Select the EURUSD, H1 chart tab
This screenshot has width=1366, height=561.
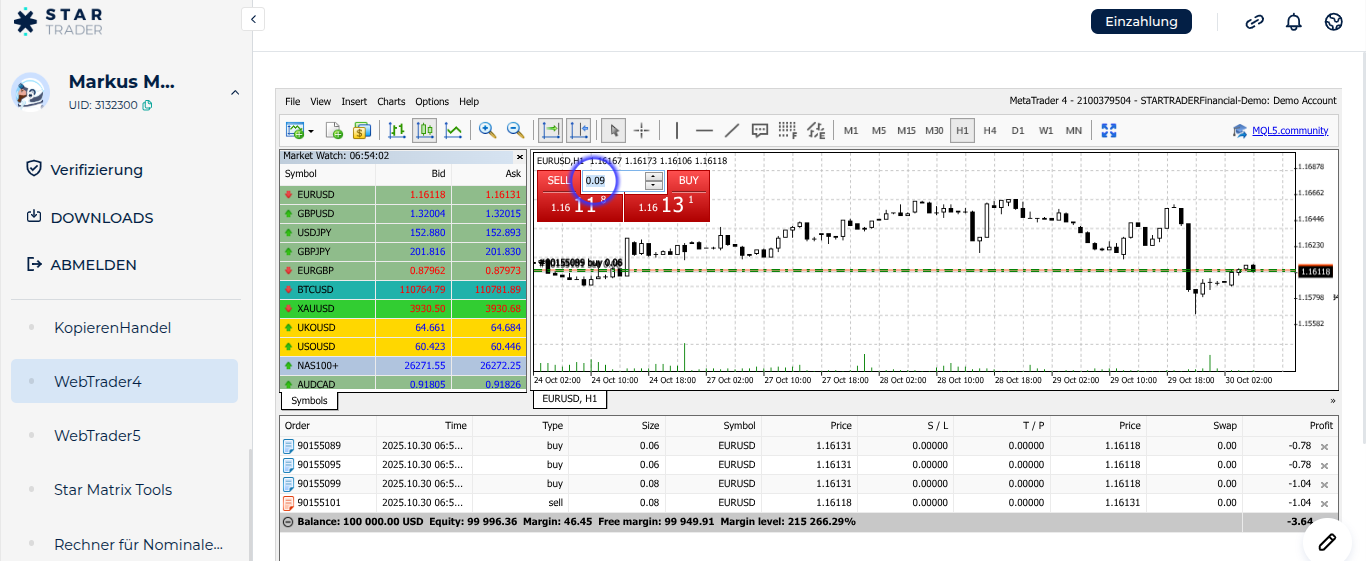pos(569,399)
